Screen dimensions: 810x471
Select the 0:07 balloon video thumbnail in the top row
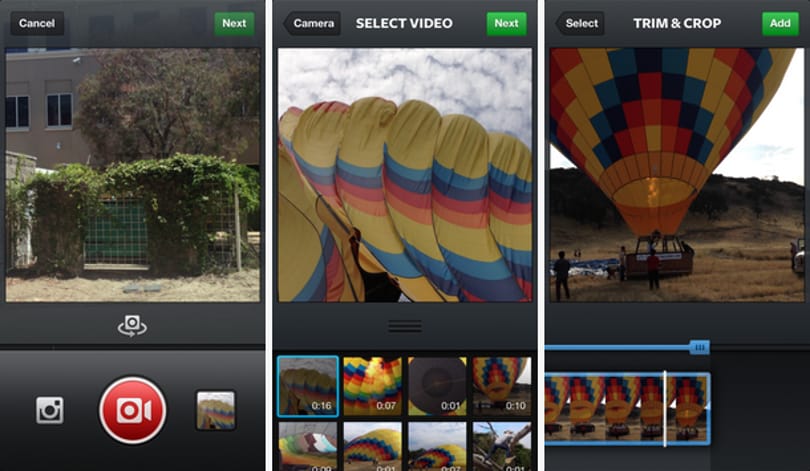tap(372, 386)
